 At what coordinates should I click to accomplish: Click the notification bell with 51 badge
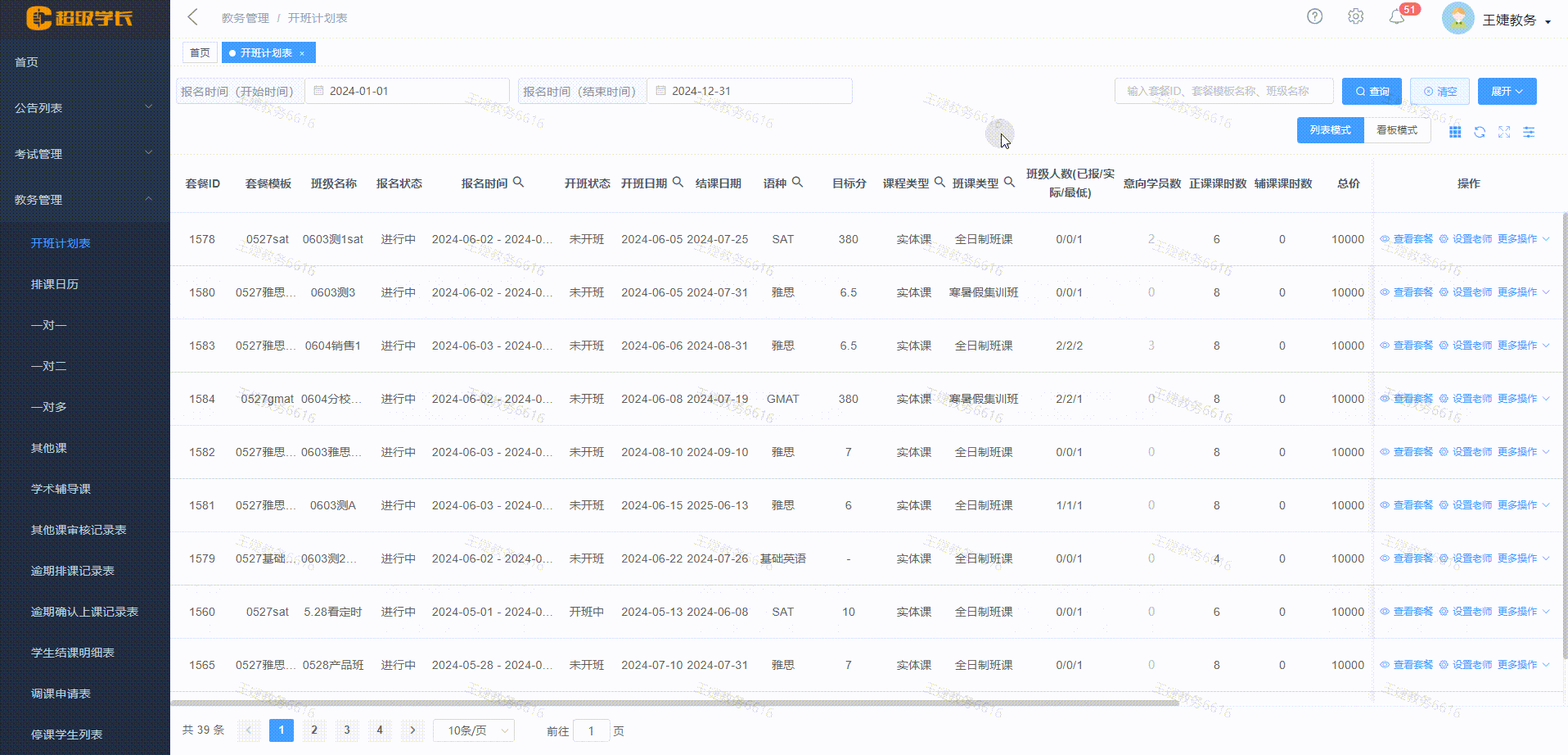pos(1397,16)
